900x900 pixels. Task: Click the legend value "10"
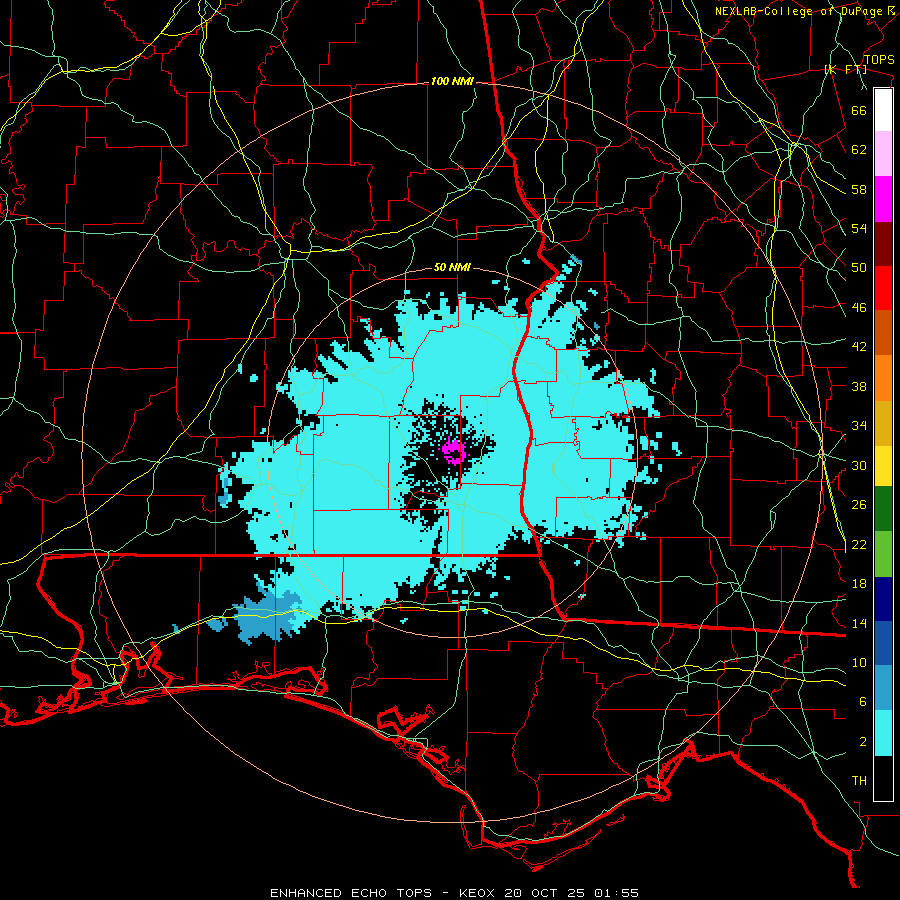click(x=859, y=663)
